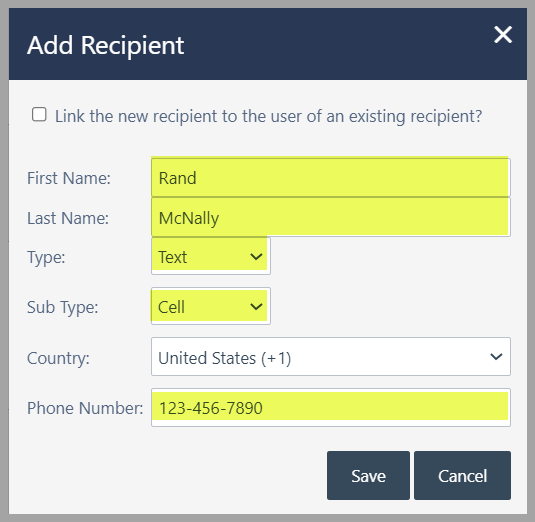535x522 pixels.
Task: Click the First Name label
Action: coord(69,178)
